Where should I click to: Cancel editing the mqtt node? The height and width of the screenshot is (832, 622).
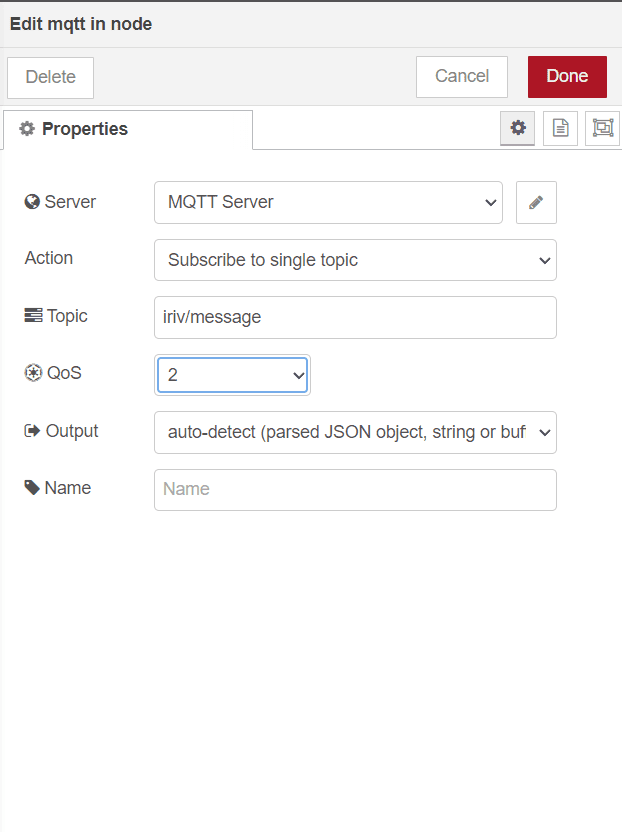pyautogui.click(x=462, y=76)
